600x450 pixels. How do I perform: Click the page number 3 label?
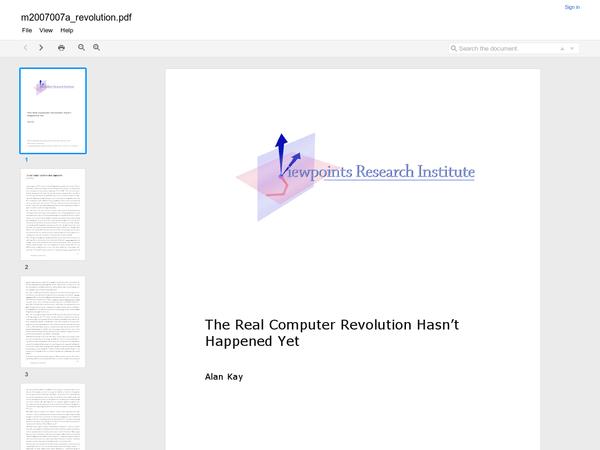tap(26, 374)
